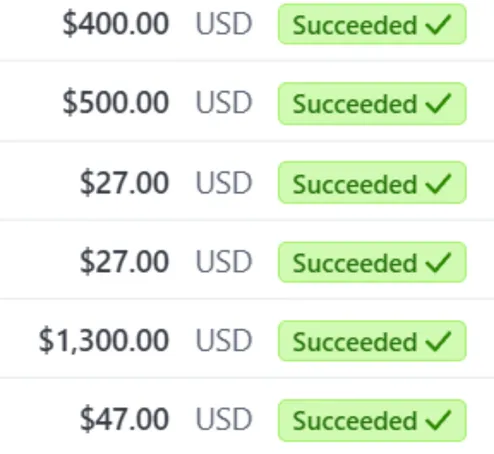Select the Succeeded badge for $500.00
The width and height of the screenshot is (494, 454).
point(372,103)
